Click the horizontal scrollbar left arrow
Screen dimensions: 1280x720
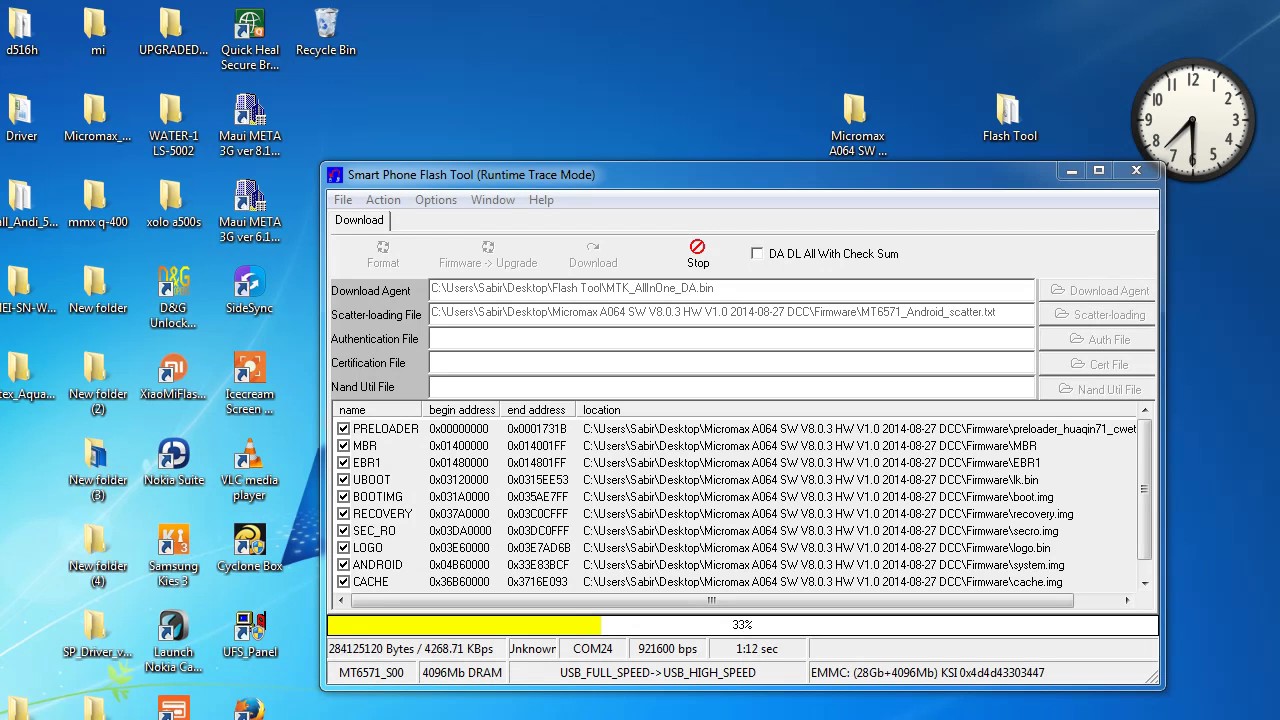pyautogui.click(x=342, y=600)
